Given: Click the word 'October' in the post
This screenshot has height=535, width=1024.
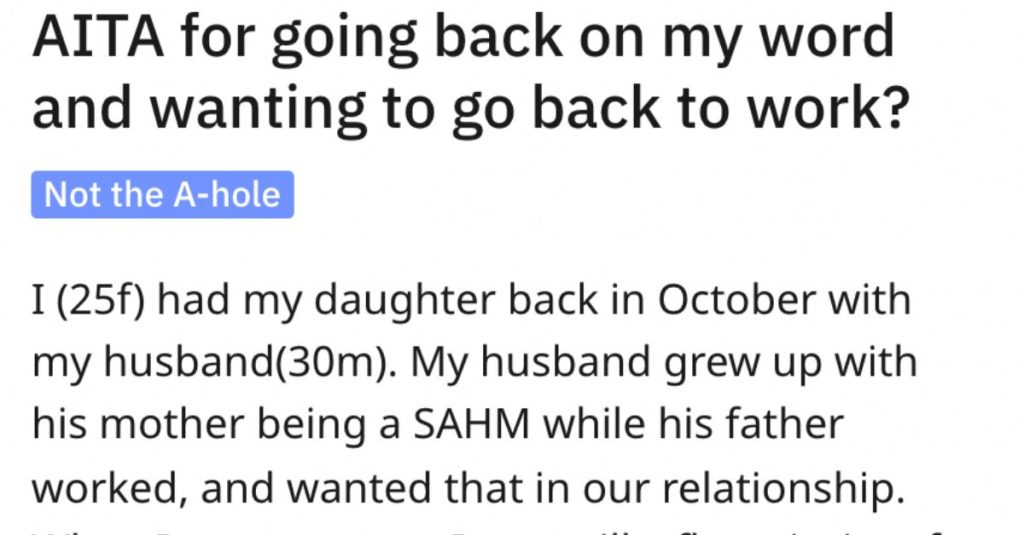Looking at the screenshot, I should pyautogui.click(x=737, y=300).
